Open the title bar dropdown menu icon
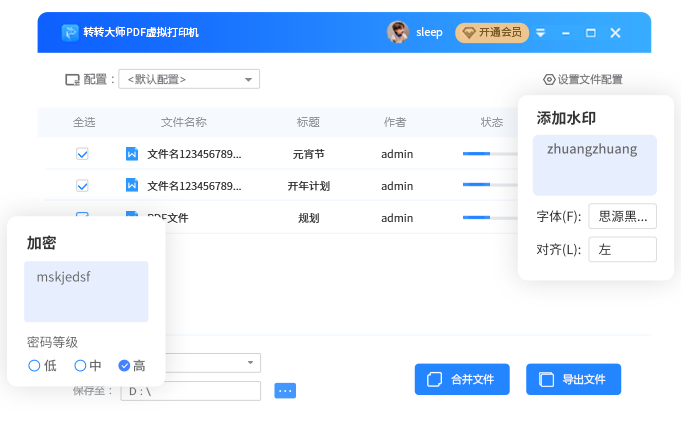Screen dimensions: 681x438 [540, 33]
